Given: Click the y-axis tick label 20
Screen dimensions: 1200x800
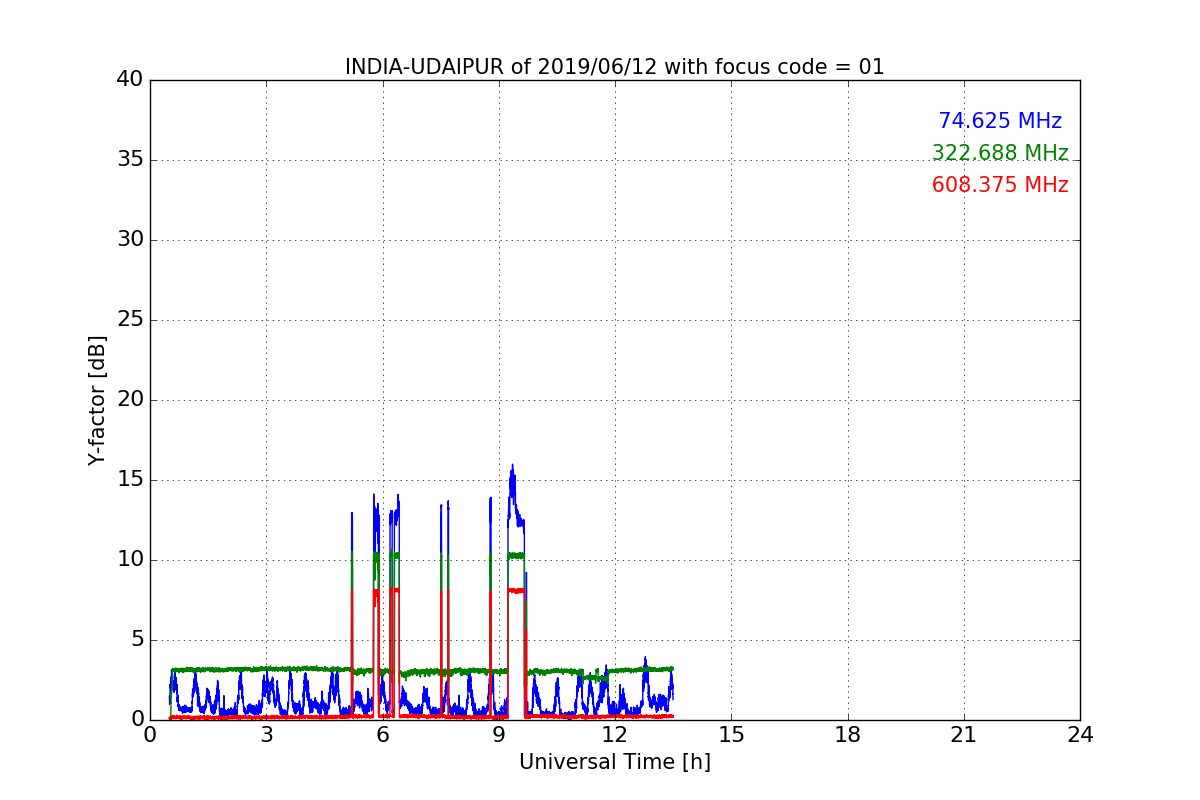Looking at the screenshot, I should tap(130, 400).
